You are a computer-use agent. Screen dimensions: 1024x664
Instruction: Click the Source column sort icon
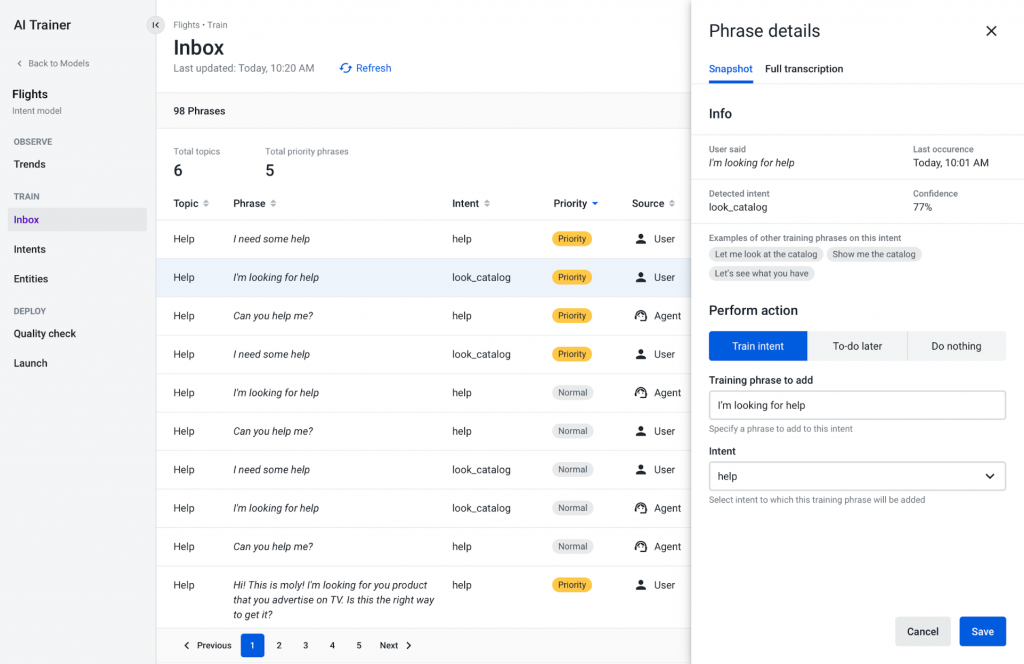coord(672,204)
